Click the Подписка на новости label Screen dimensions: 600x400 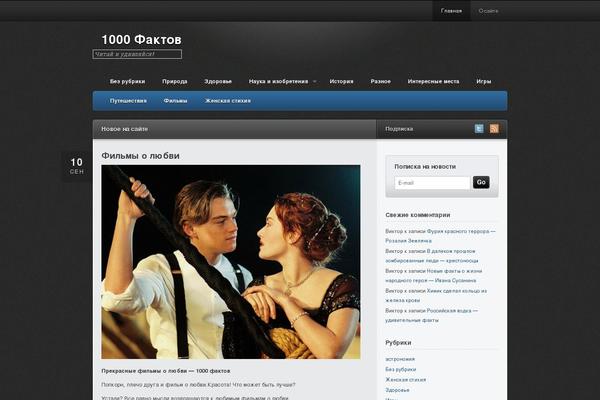(x=425, y=167)
